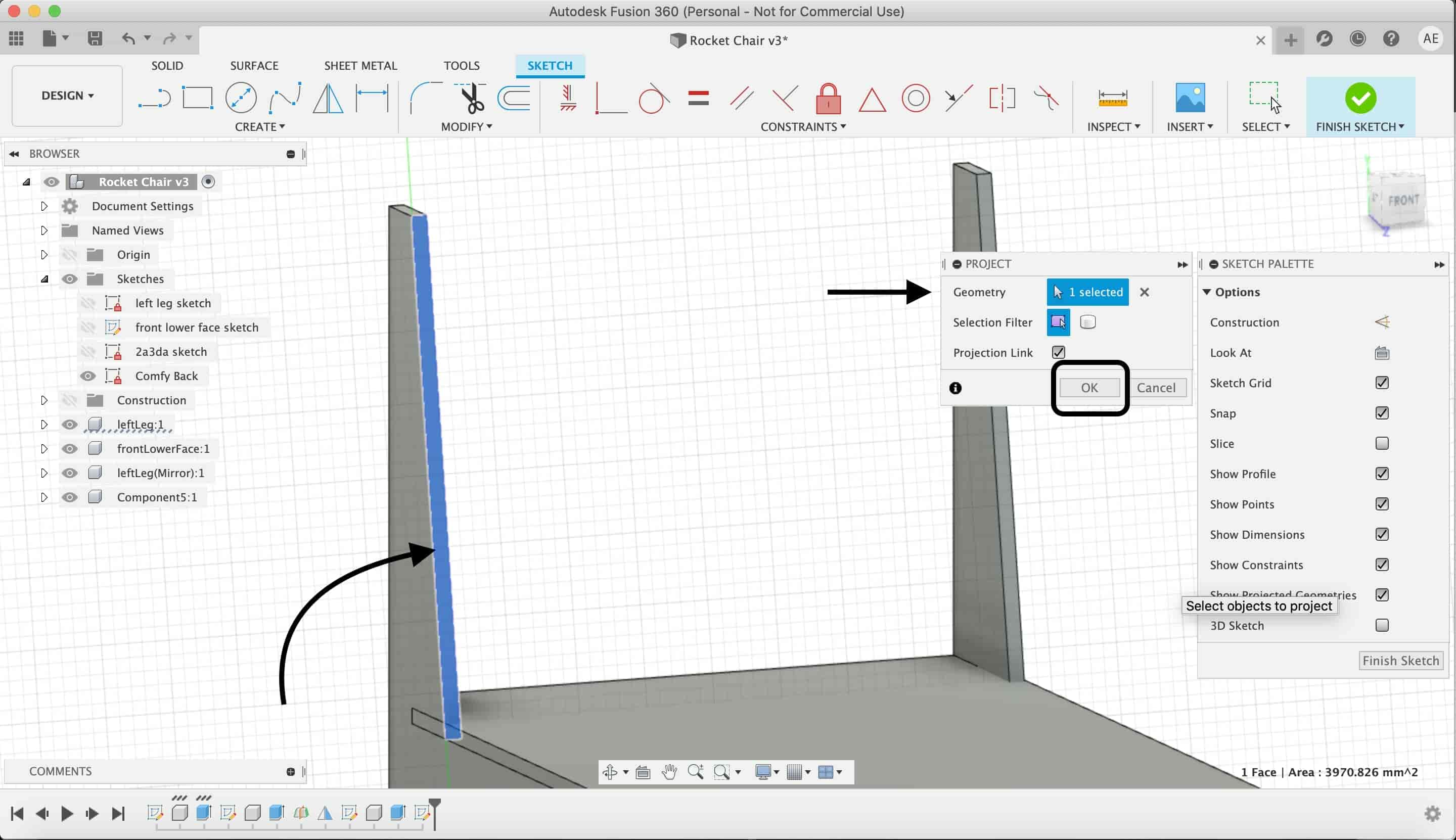The height and width of the screenshot is (840, 1456).
Task: Select the Fit Point Spline tool
Action: (285, 98)
